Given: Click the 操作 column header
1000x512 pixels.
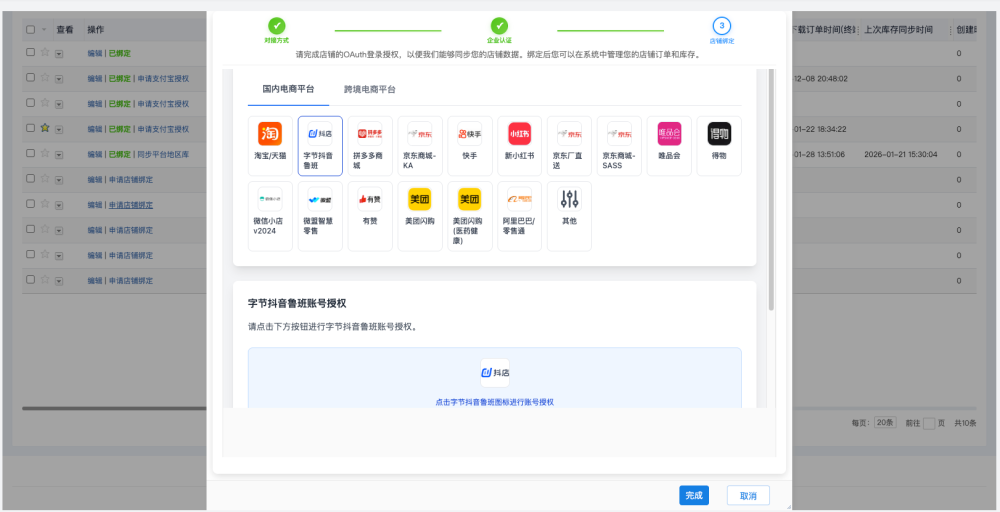Looking at the screenshot, I should pos(96,29).
